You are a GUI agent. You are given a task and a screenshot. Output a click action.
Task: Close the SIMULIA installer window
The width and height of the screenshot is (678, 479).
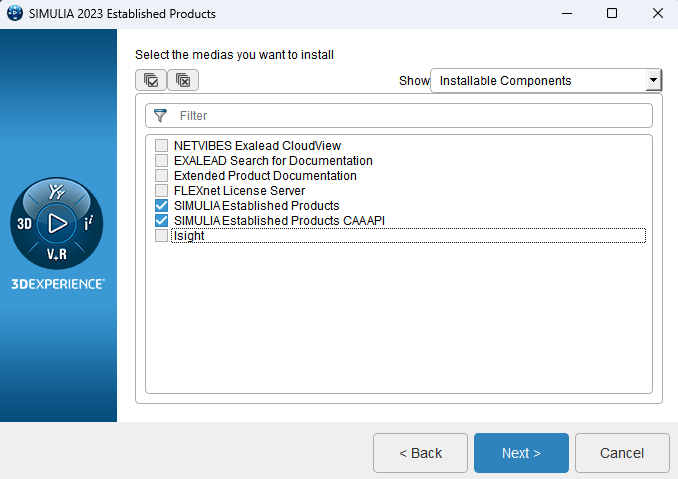point(658,13)
